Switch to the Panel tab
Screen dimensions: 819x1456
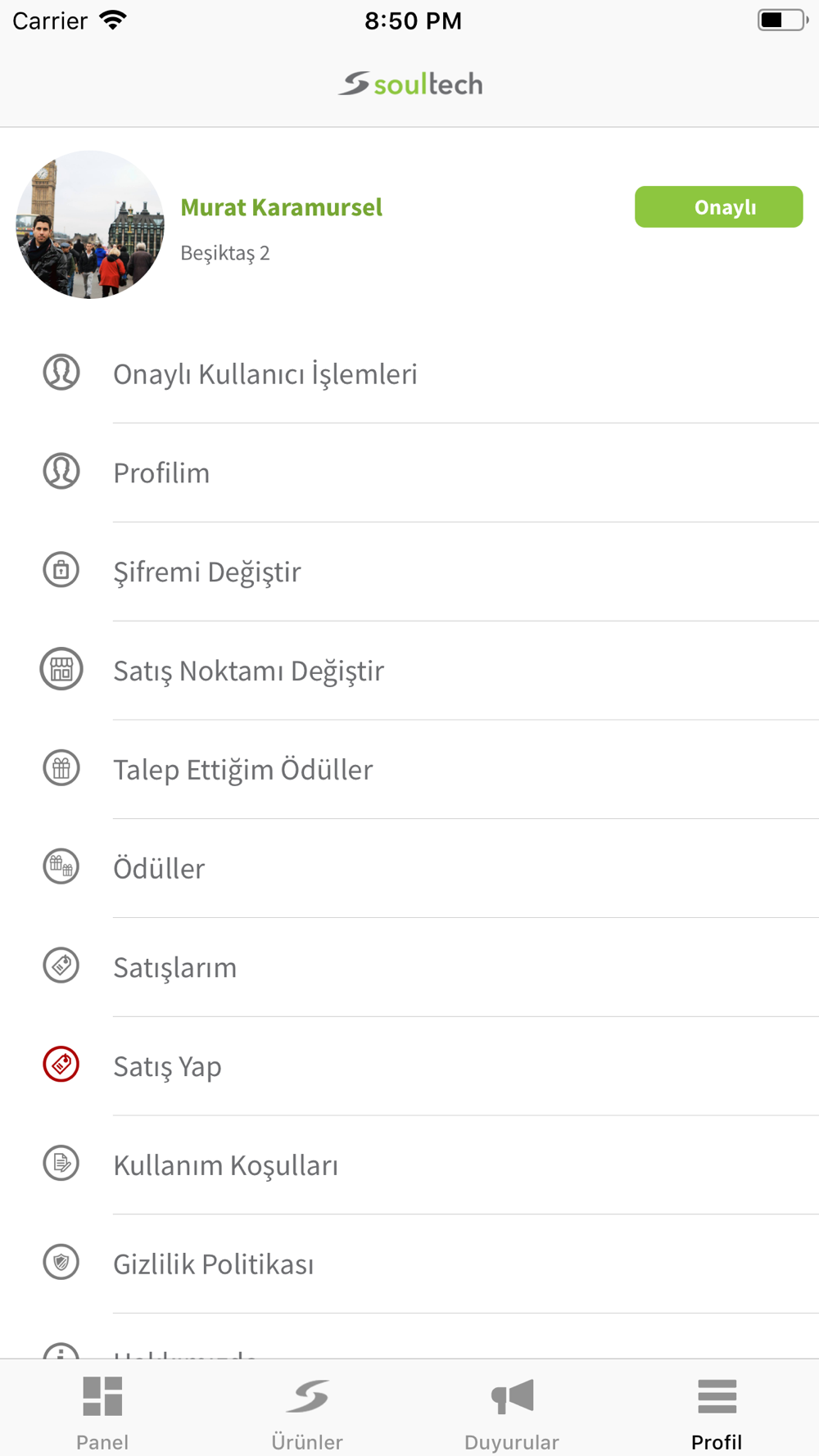102,1413
